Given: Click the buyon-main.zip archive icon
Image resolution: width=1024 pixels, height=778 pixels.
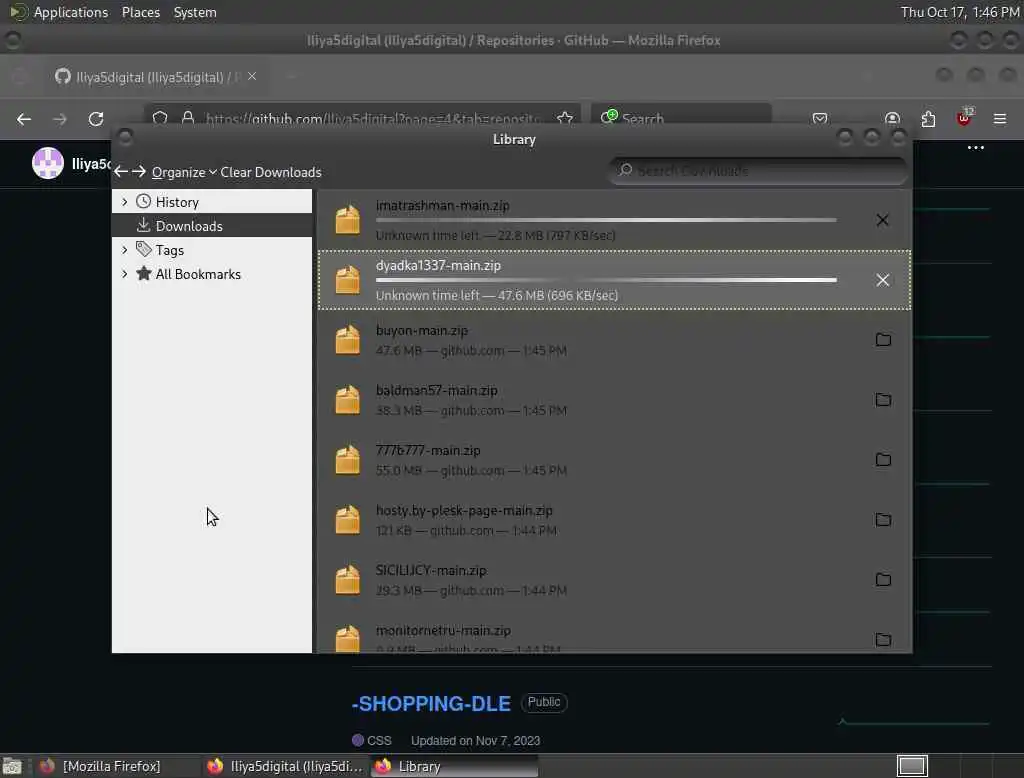Looking at the screenshot, I should coord(347,340).
